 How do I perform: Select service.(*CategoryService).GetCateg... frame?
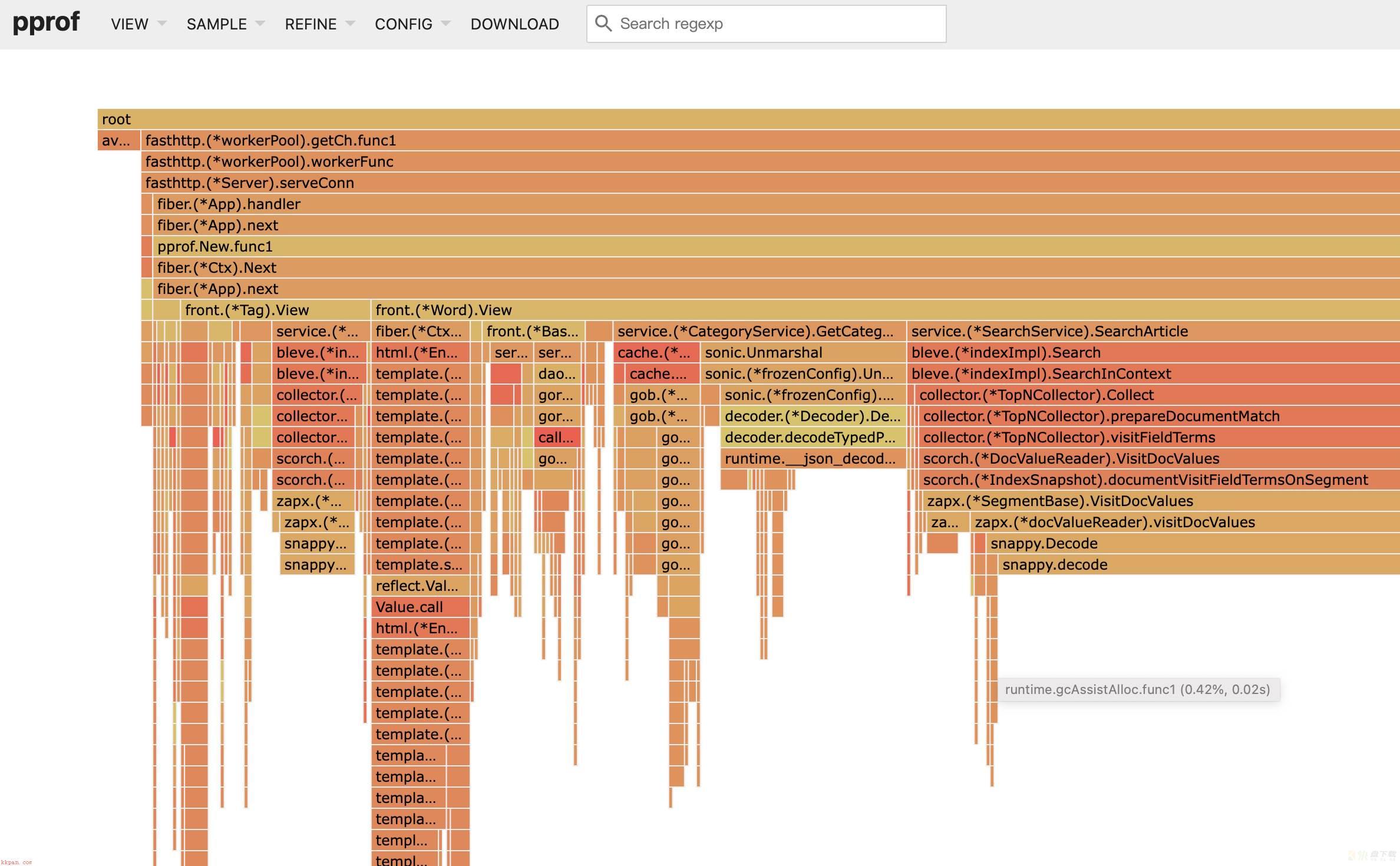(759, 331)
